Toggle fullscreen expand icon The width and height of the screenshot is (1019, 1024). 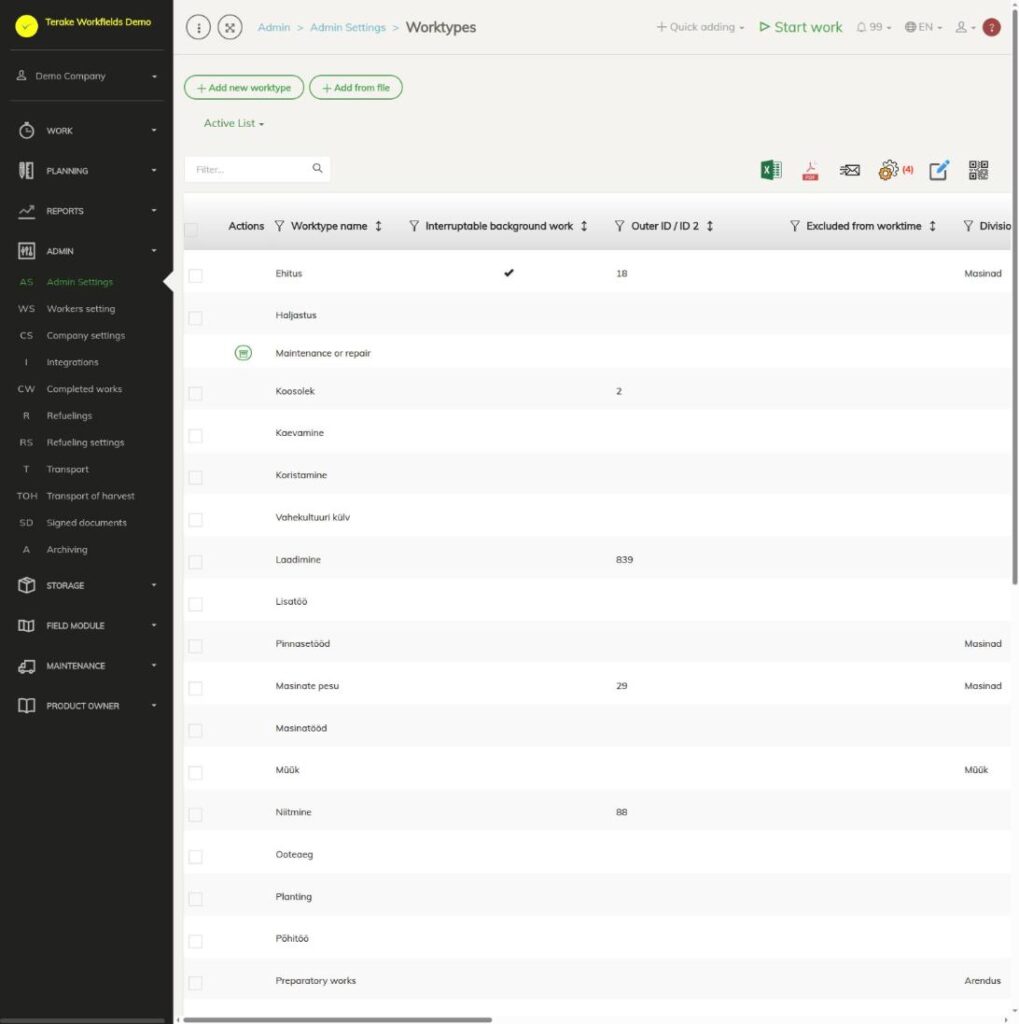coord(230,27)
